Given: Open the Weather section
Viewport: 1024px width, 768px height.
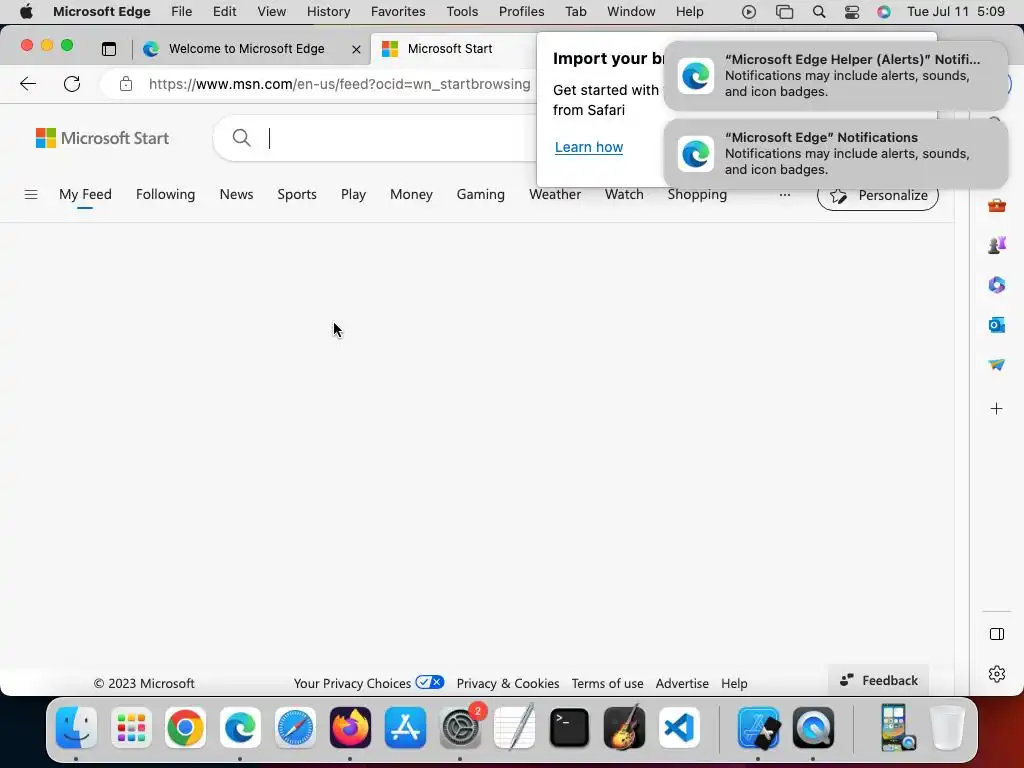Looking at the screenshot, I should pos(555,195).
